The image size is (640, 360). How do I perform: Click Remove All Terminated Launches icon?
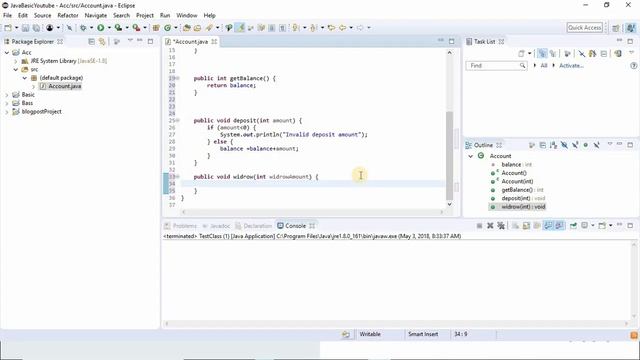[501, 226]
